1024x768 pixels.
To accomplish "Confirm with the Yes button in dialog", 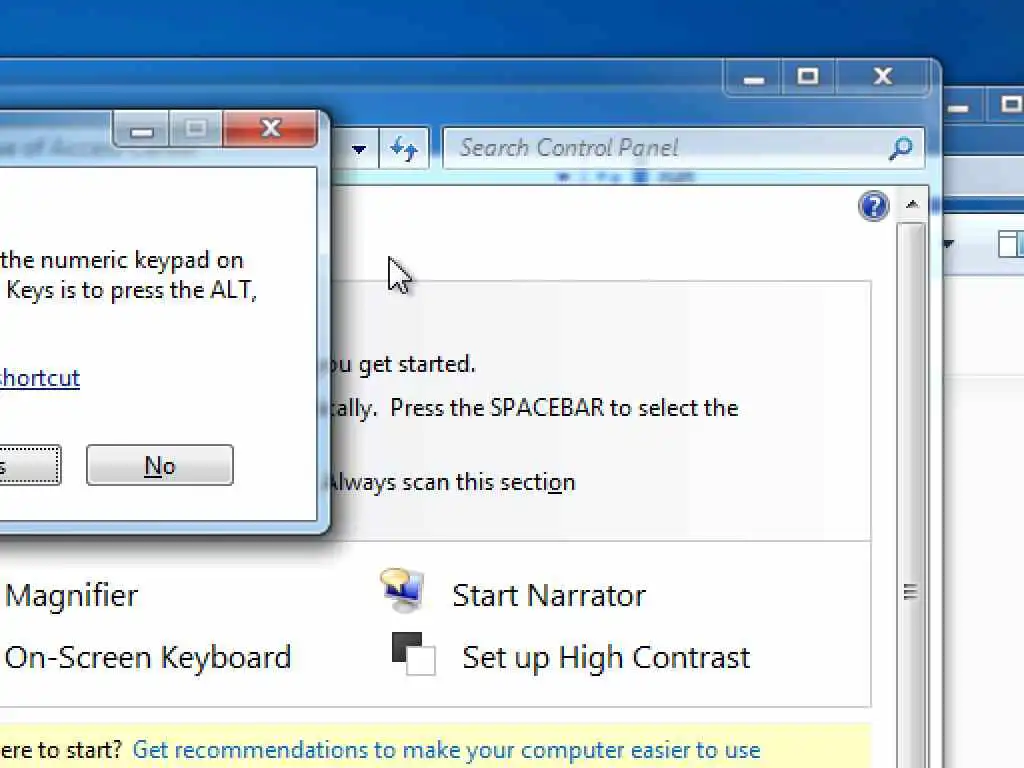I will tap(29, 465).
